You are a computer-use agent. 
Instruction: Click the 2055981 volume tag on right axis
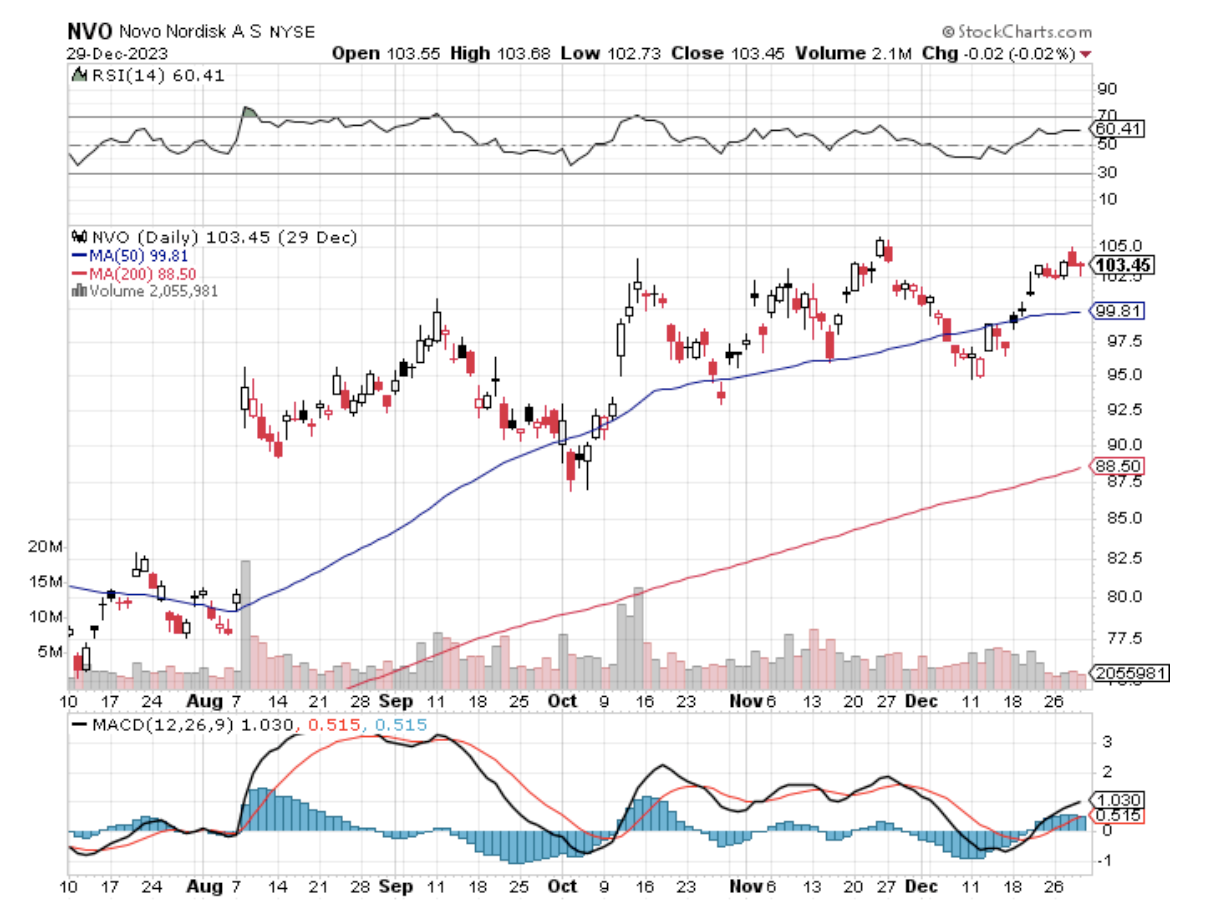[x=1129, y=673]
